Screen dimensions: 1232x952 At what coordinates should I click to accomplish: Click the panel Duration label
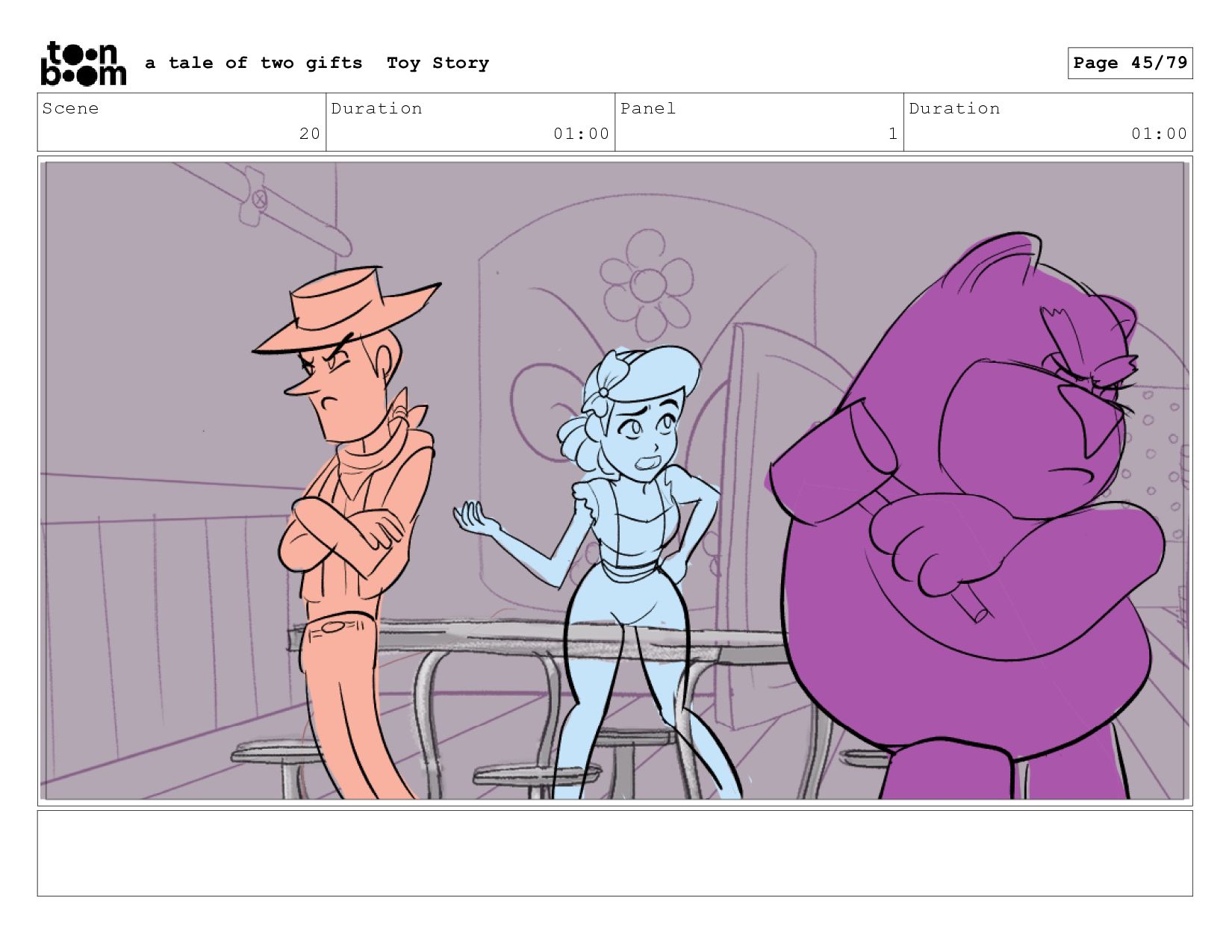tap(954, 108)
